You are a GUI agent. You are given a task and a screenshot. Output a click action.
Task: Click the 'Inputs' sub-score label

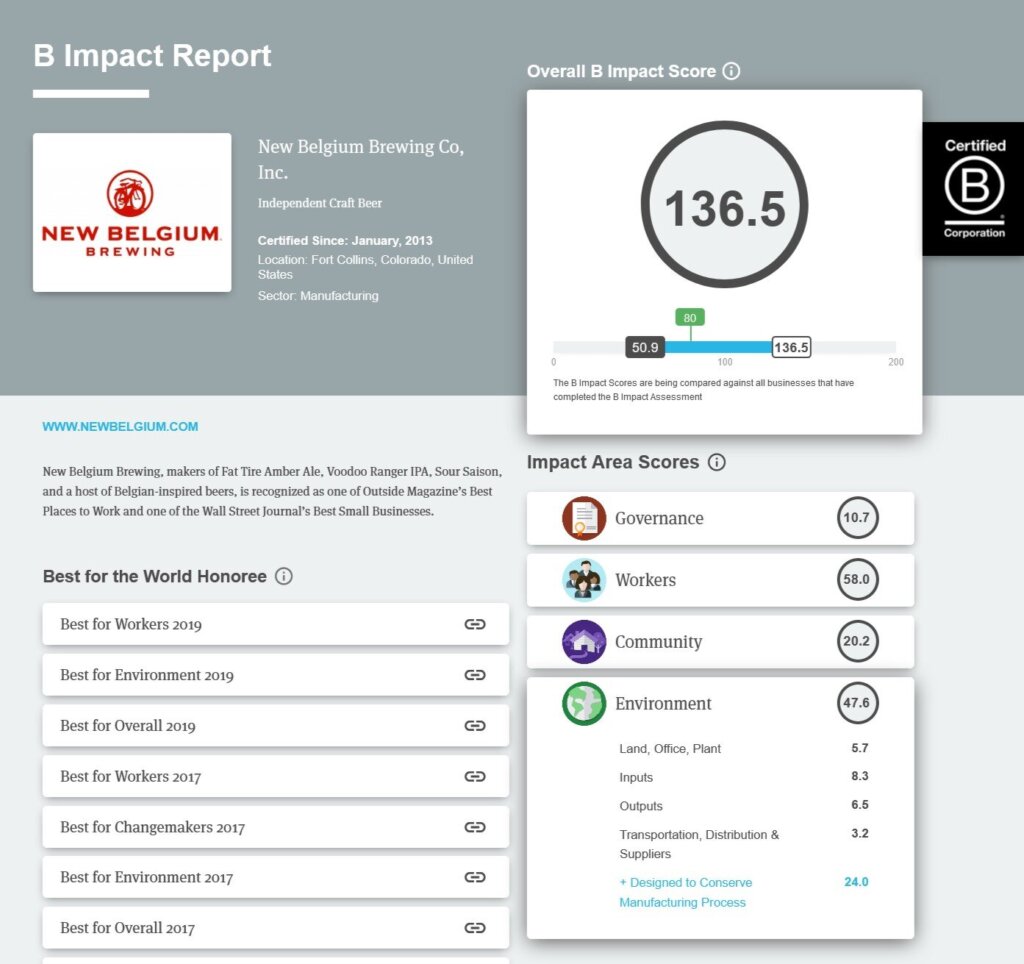[636, 777]
